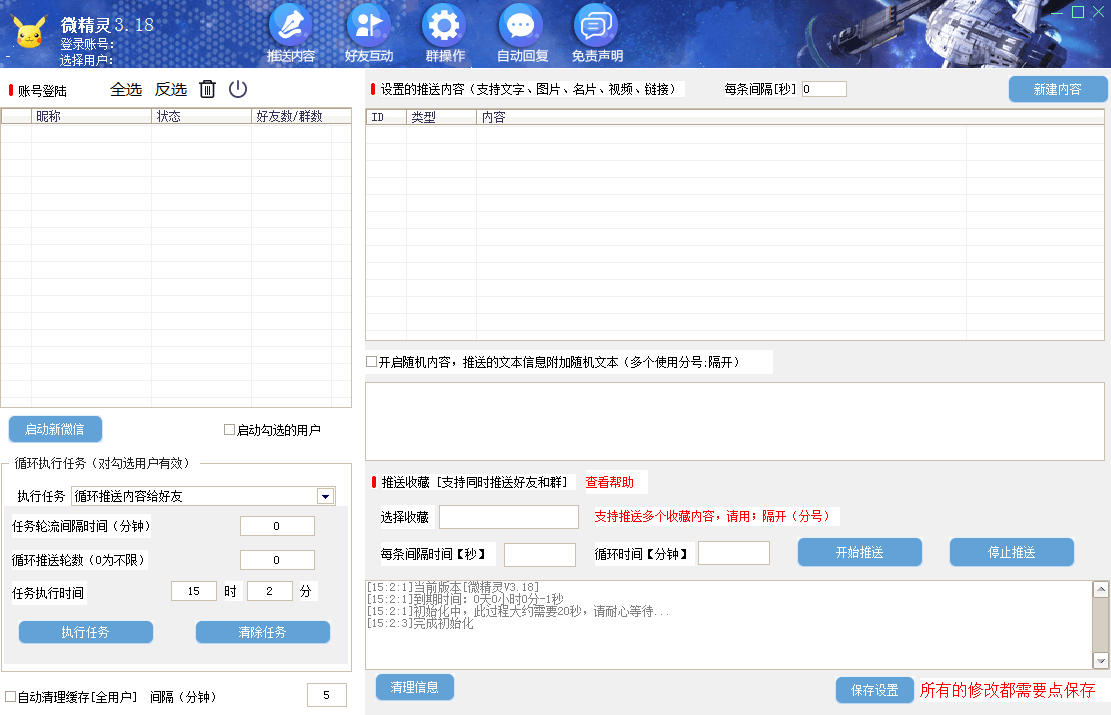
Task: Click the 每条间隔时间【秒】 field
Action: pyautogui.click(x=540, y=555)
